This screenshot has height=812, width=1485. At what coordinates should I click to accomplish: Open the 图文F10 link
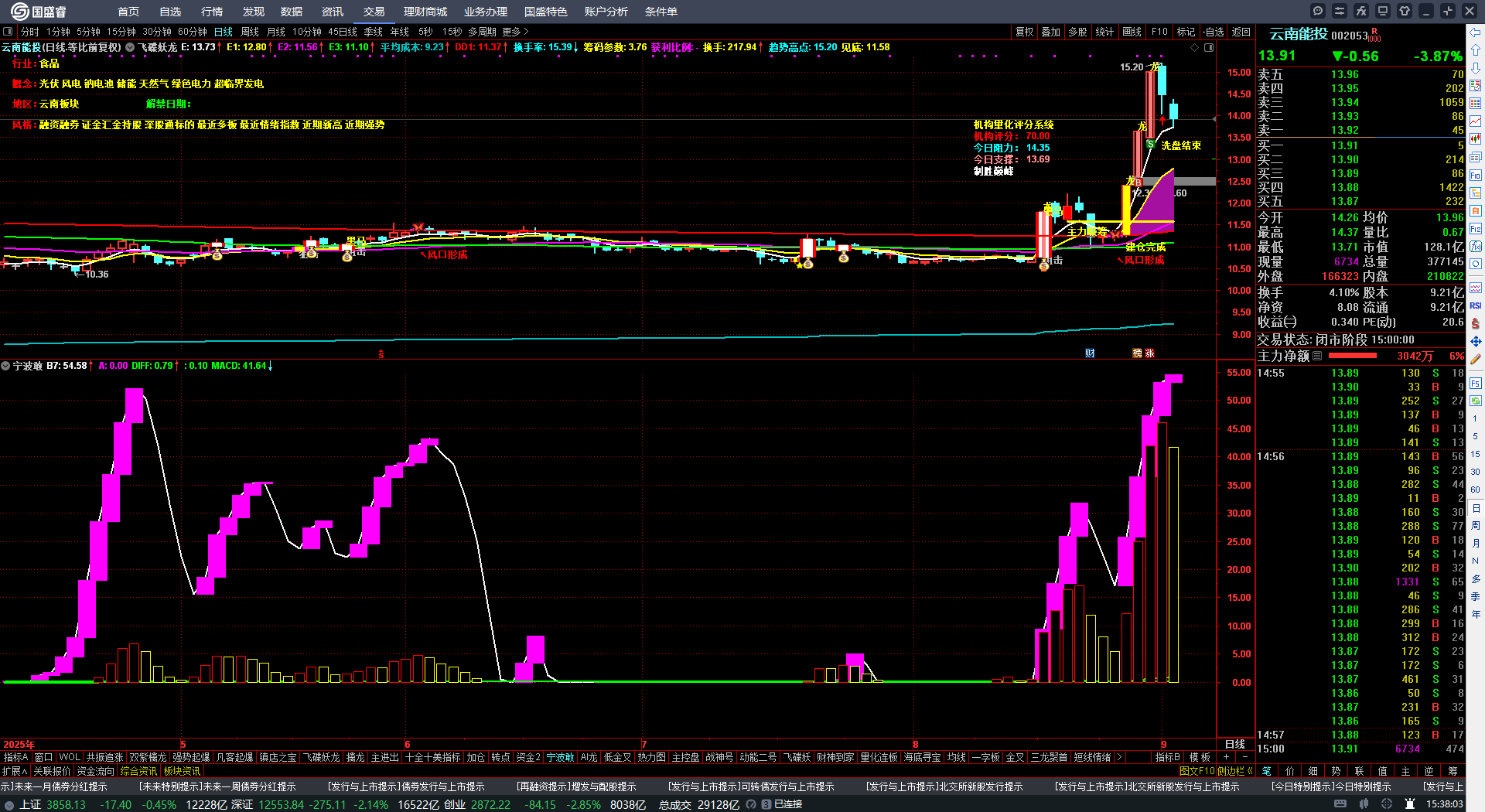(1197, 771)
